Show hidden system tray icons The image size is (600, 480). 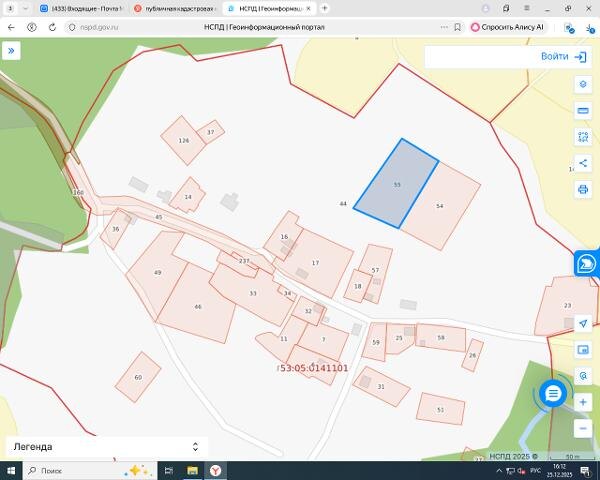click(x=499, y=470)
